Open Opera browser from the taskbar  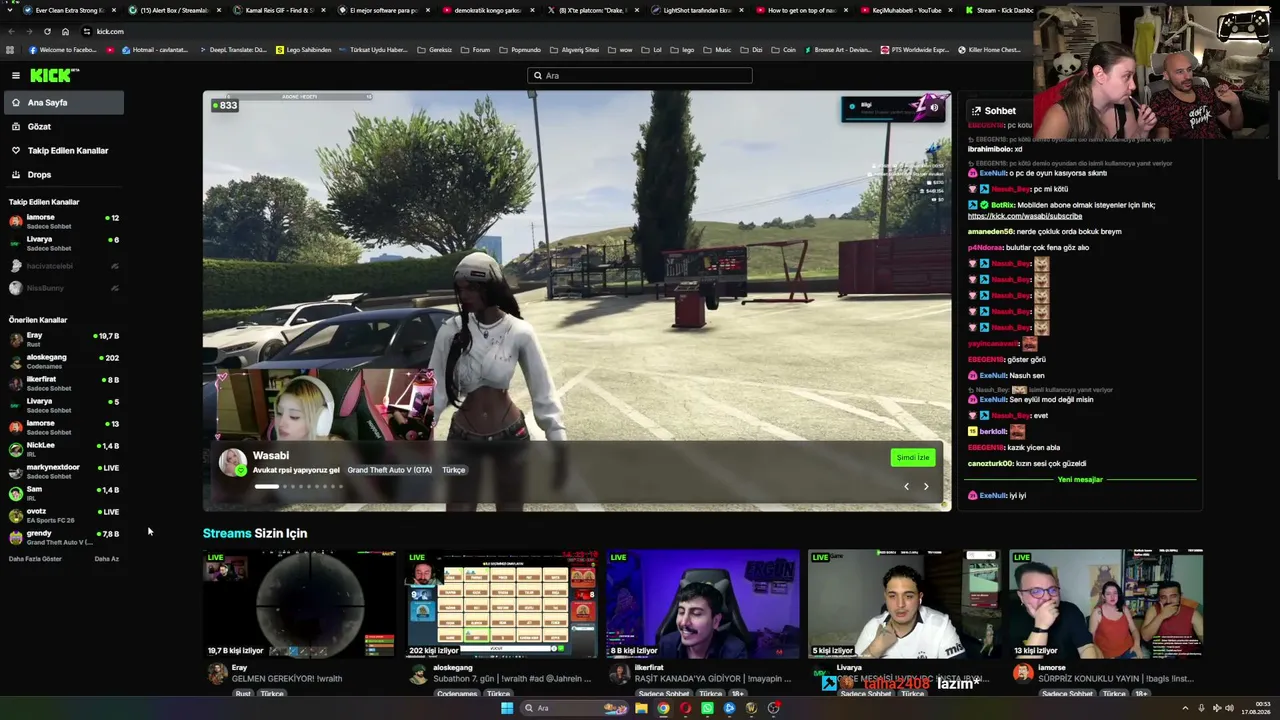pyautogui.click(x=685, y=708)
